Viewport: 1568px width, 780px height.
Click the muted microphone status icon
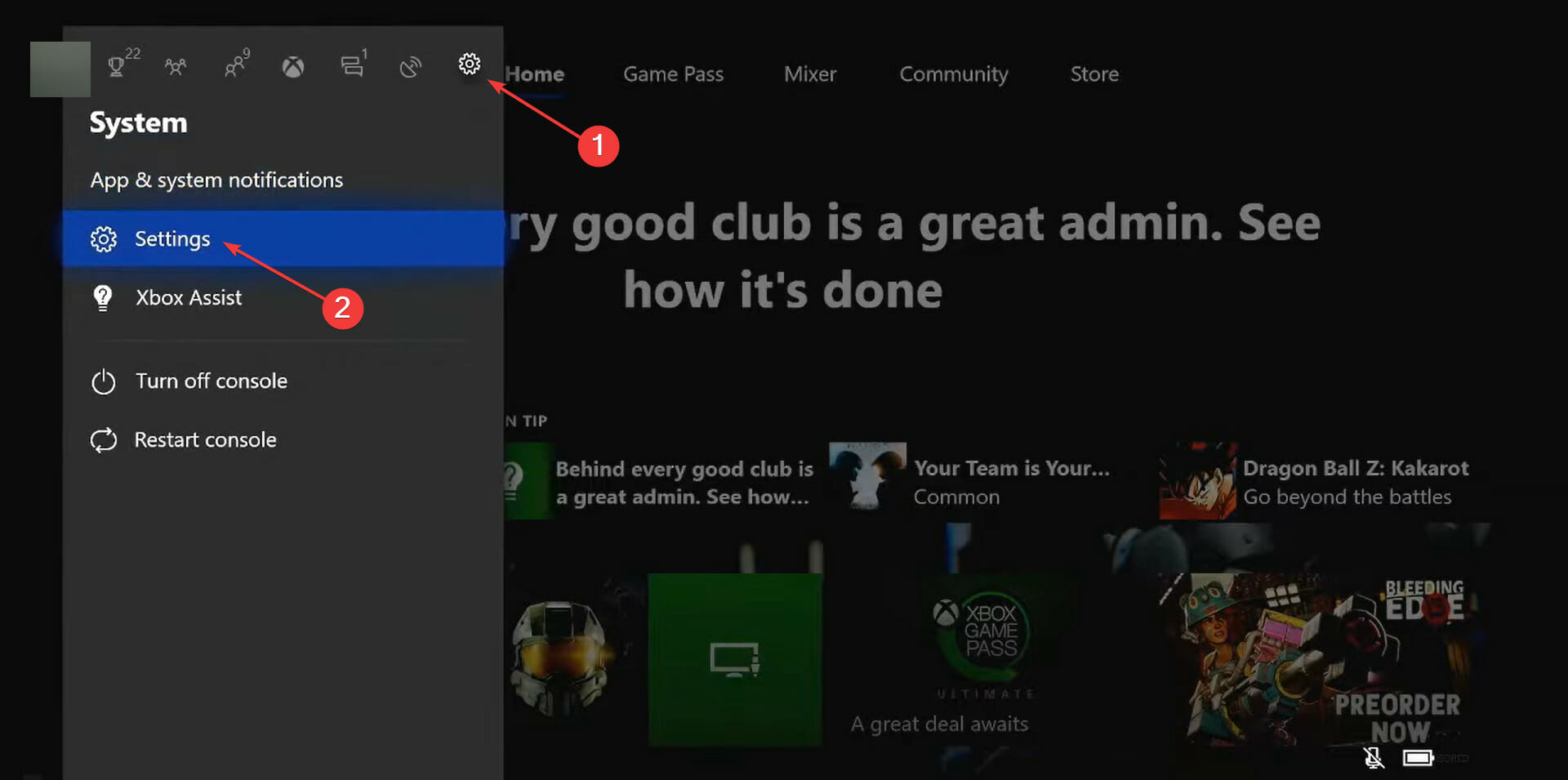[1374, 759]
